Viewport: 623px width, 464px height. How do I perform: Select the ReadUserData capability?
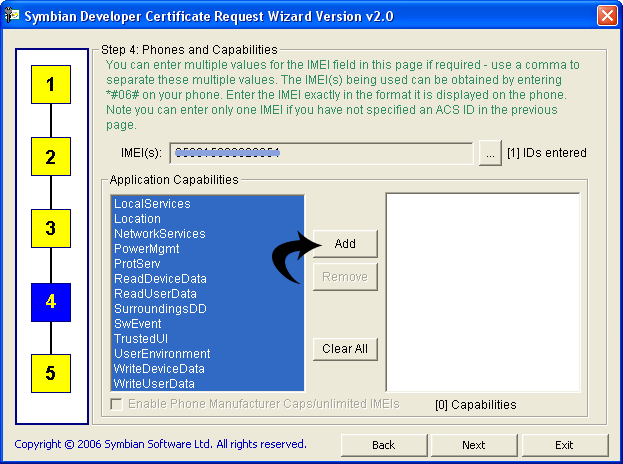click(208, 294)
